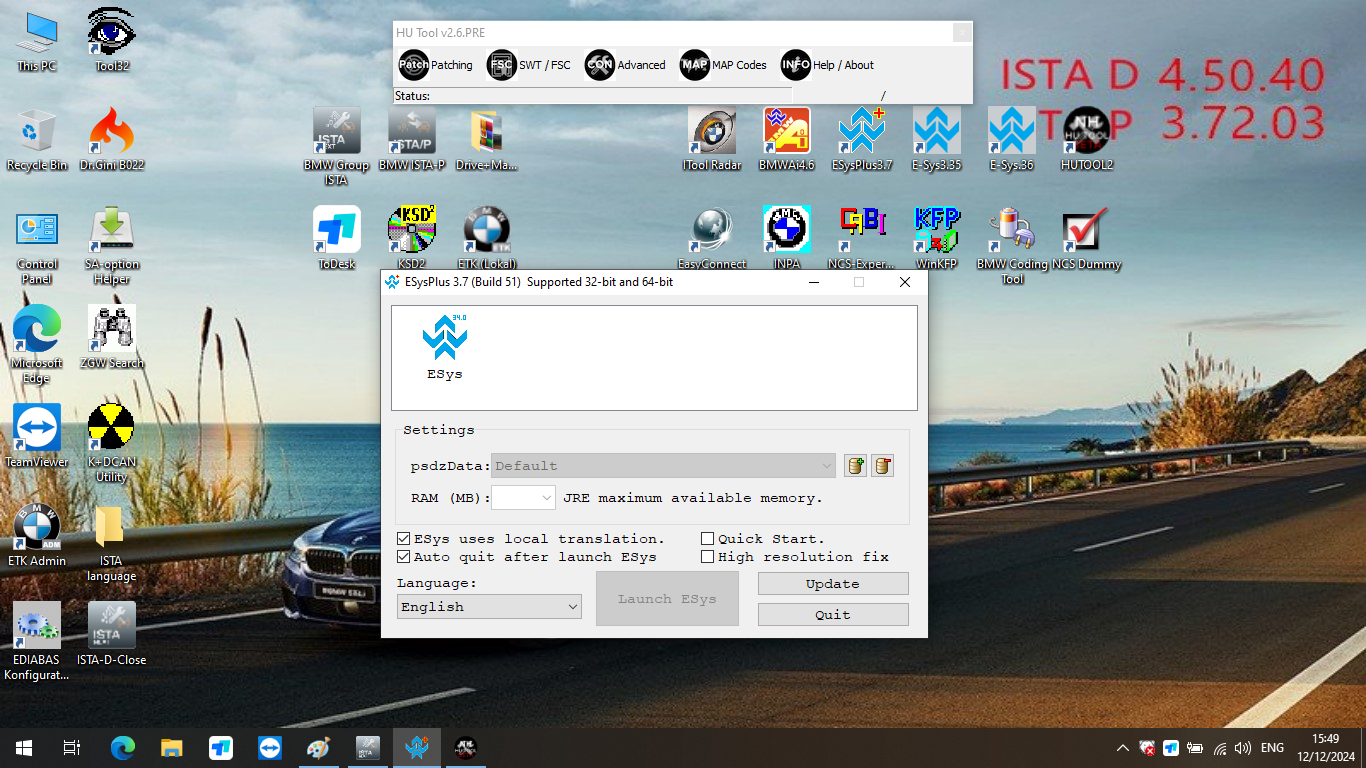The height and width of the screenshot is (768, 1366).
Task: Click the Update button in ESysPlus
Action: tap(833, 584)
